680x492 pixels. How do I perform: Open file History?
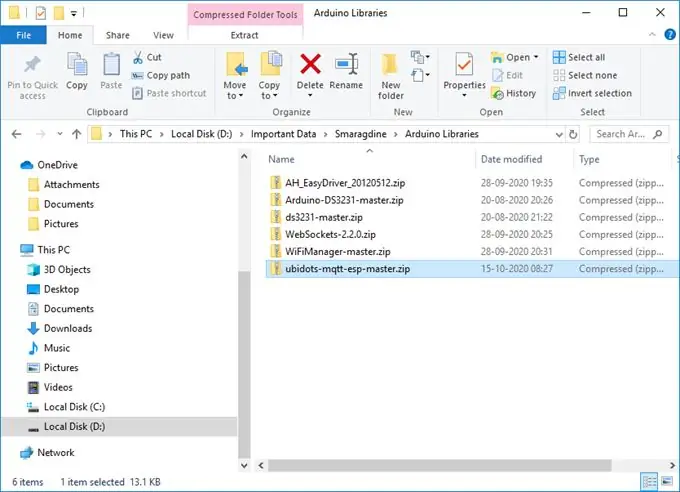coord(514,93)
